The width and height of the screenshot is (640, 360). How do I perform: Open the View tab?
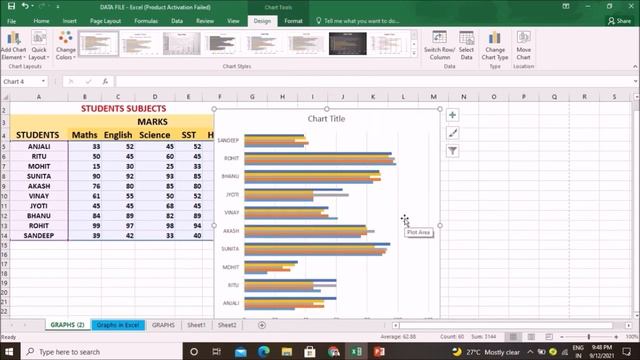point(233,21)
